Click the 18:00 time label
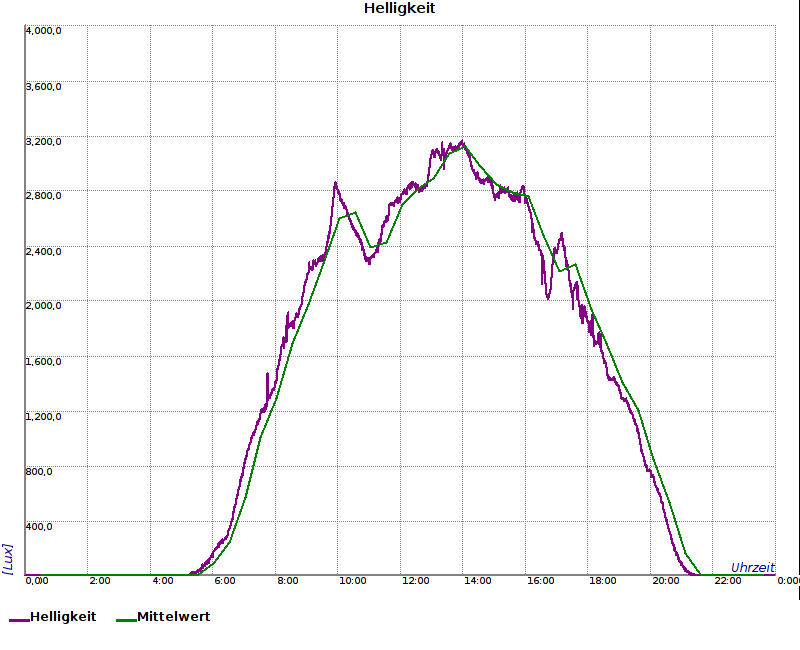Viewport: 800px width, 650px height. click(603, 581)
